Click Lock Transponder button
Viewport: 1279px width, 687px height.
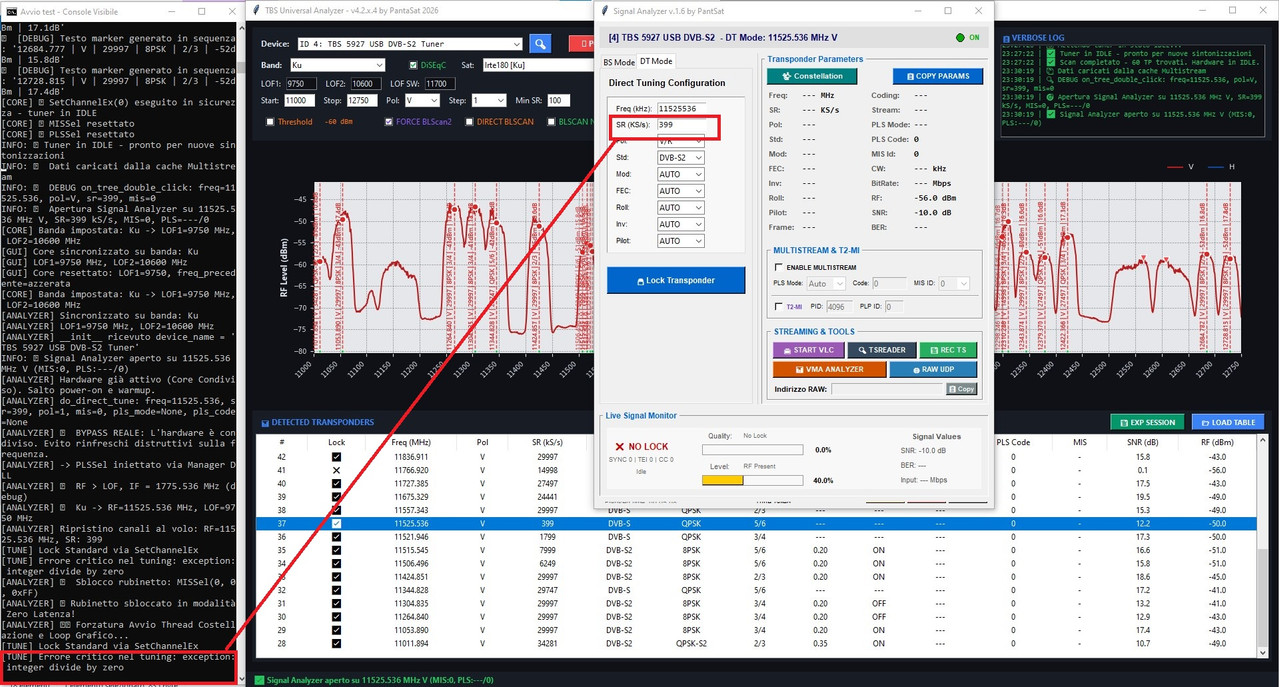coord(676,280)
